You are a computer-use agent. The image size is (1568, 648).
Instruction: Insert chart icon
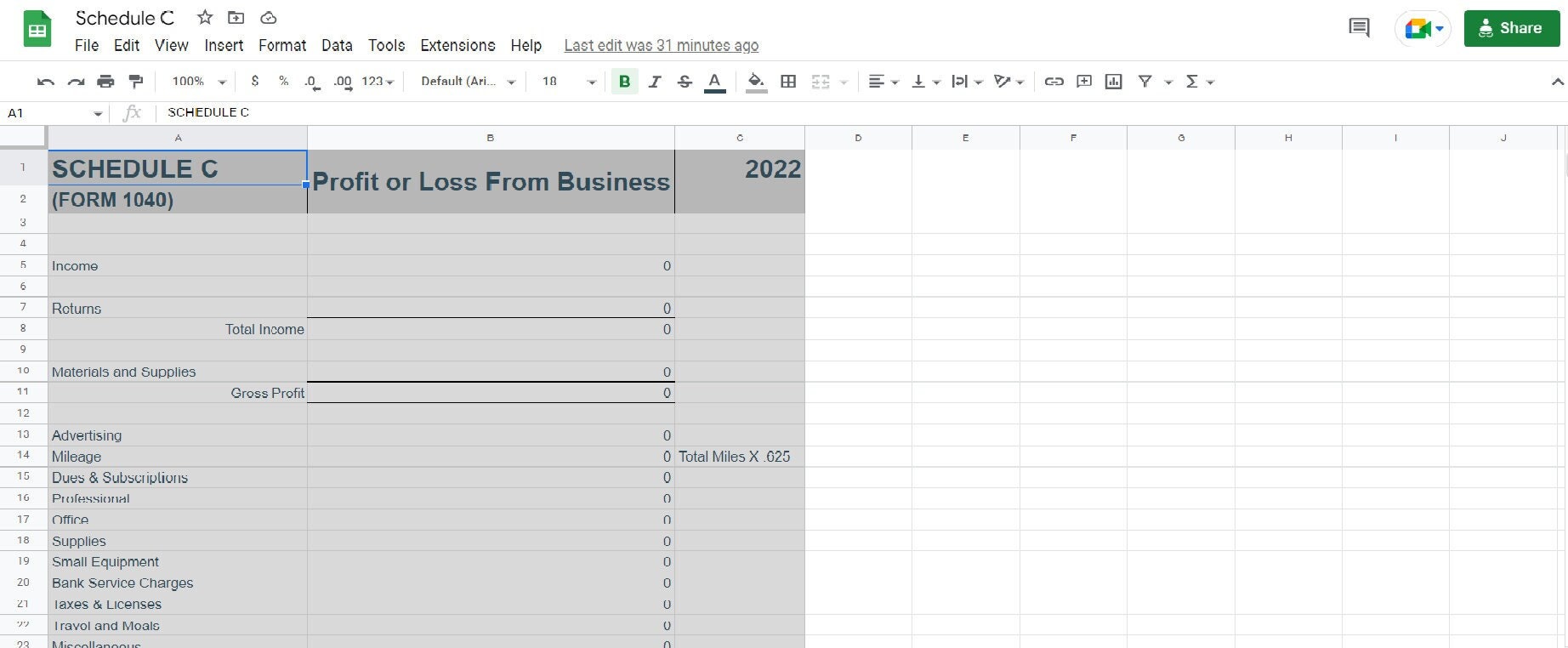[1113, 82]
